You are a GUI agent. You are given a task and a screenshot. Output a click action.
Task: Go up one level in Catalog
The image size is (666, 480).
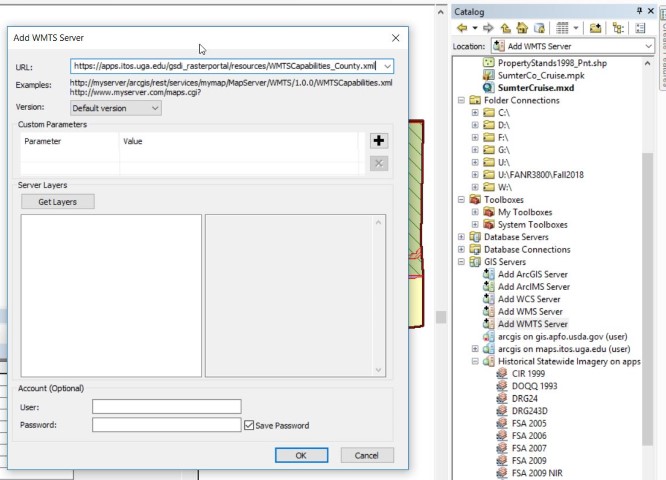click(505, 28)
